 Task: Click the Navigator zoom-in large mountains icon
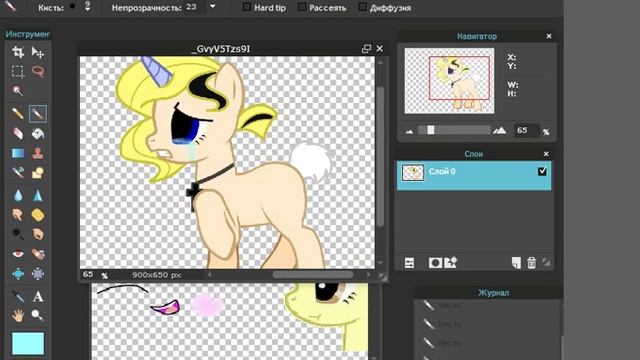pyautogui.click(x=500, y=130)
